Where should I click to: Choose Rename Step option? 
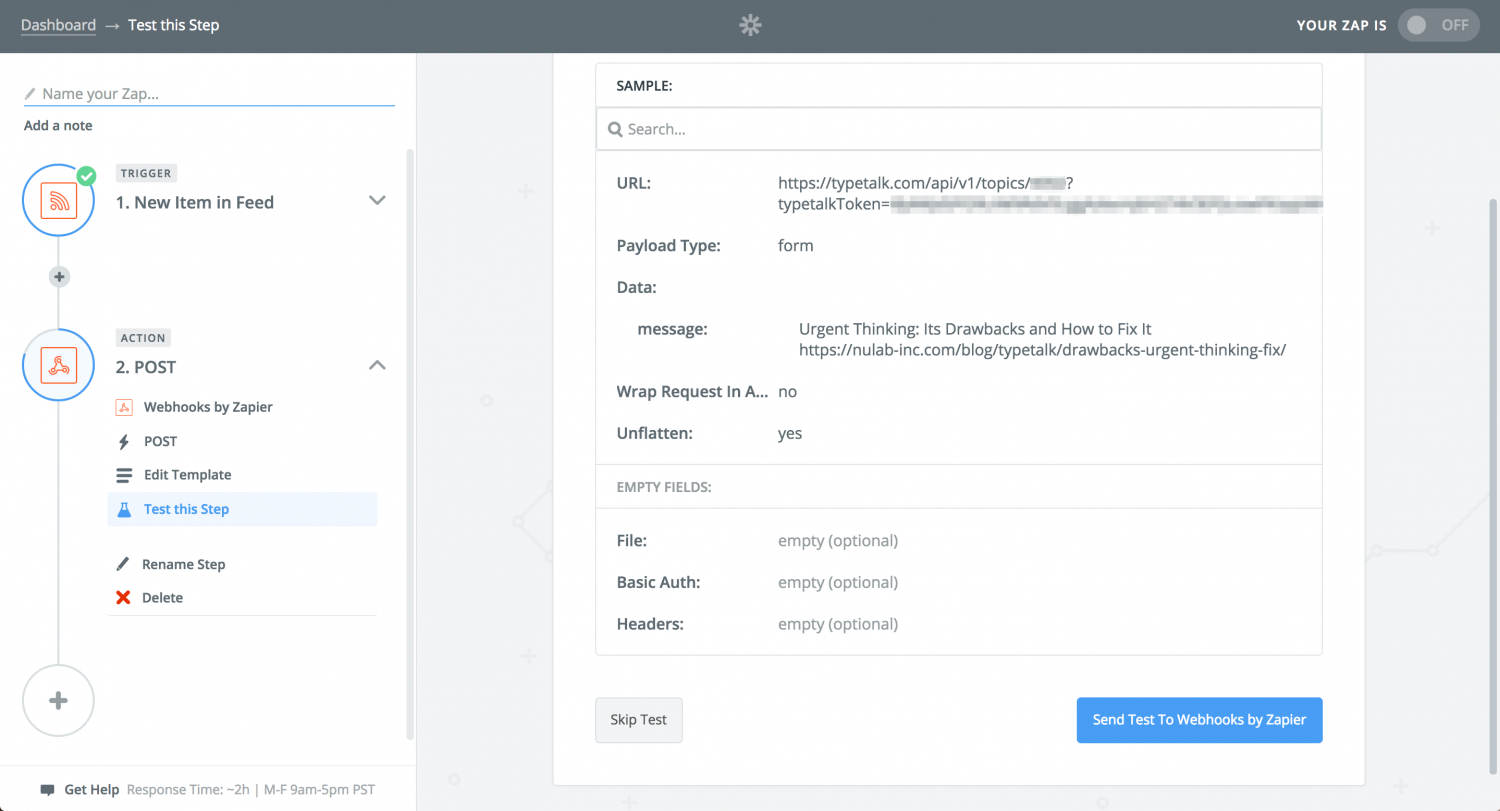(183, 564)
